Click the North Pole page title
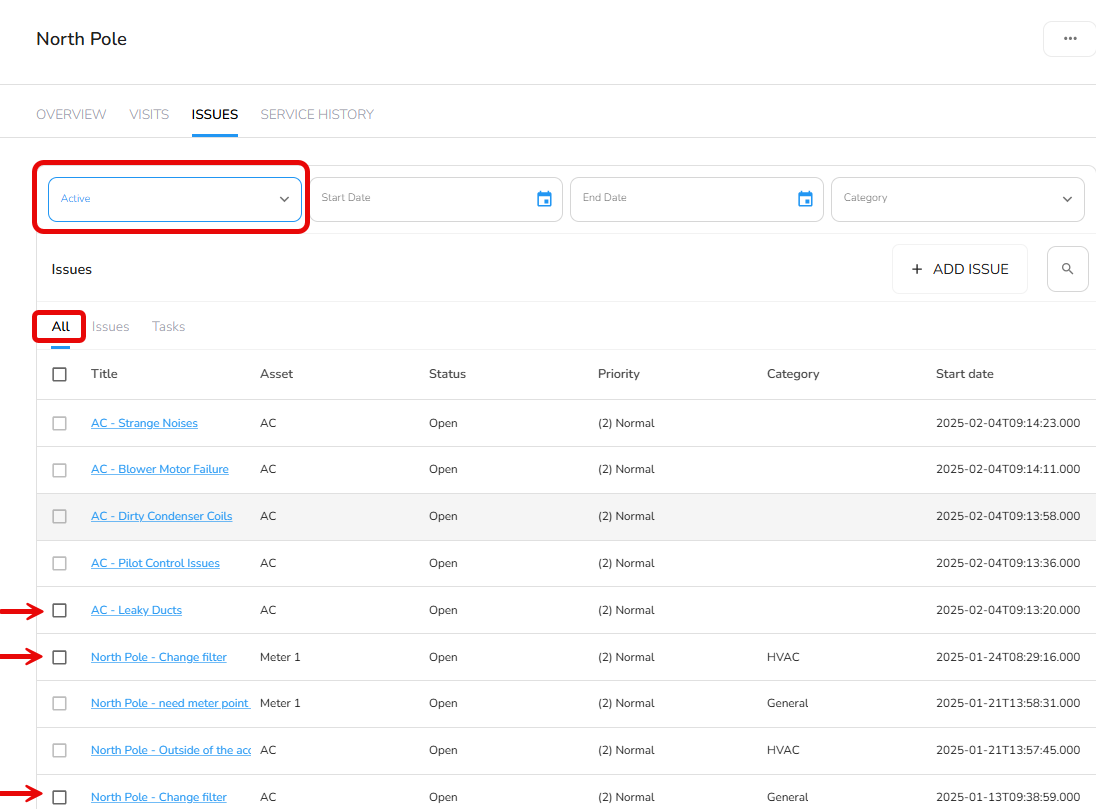This screenshot has width=1096, height=809. [81, 38]
